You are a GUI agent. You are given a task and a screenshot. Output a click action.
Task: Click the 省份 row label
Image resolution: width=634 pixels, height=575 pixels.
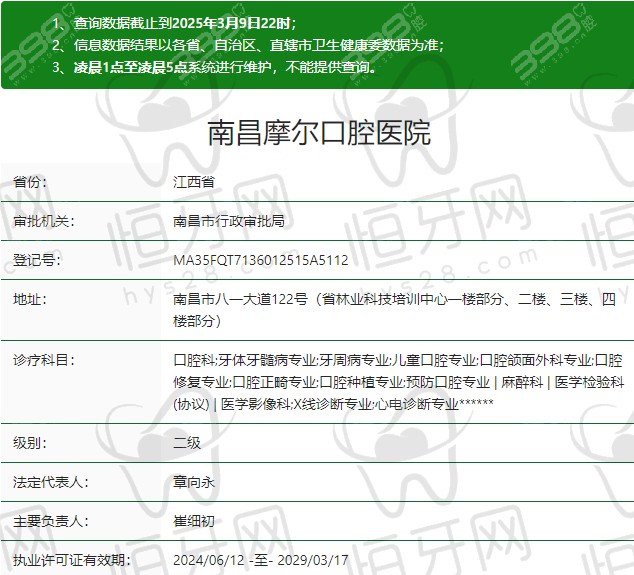[30, 183]
